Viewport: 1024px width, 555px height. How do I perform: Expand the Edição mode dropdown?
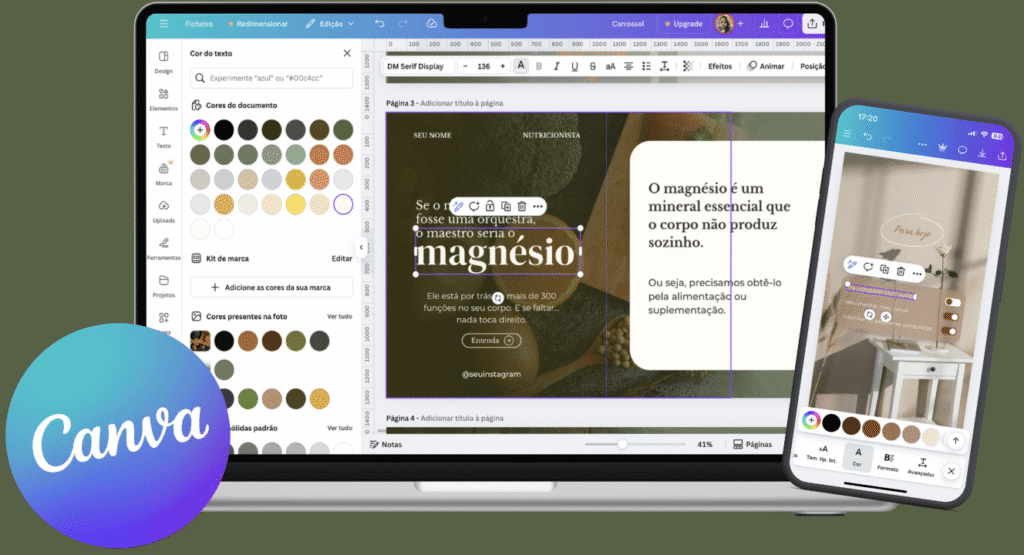(330, 24)
